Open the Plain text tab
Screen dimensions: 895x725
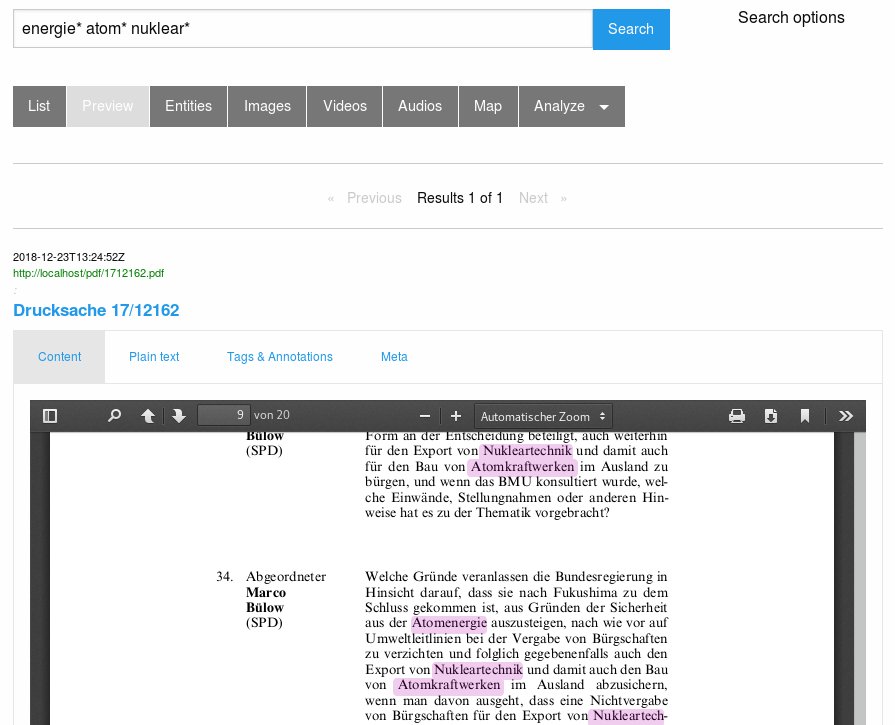tap(154, 357)
